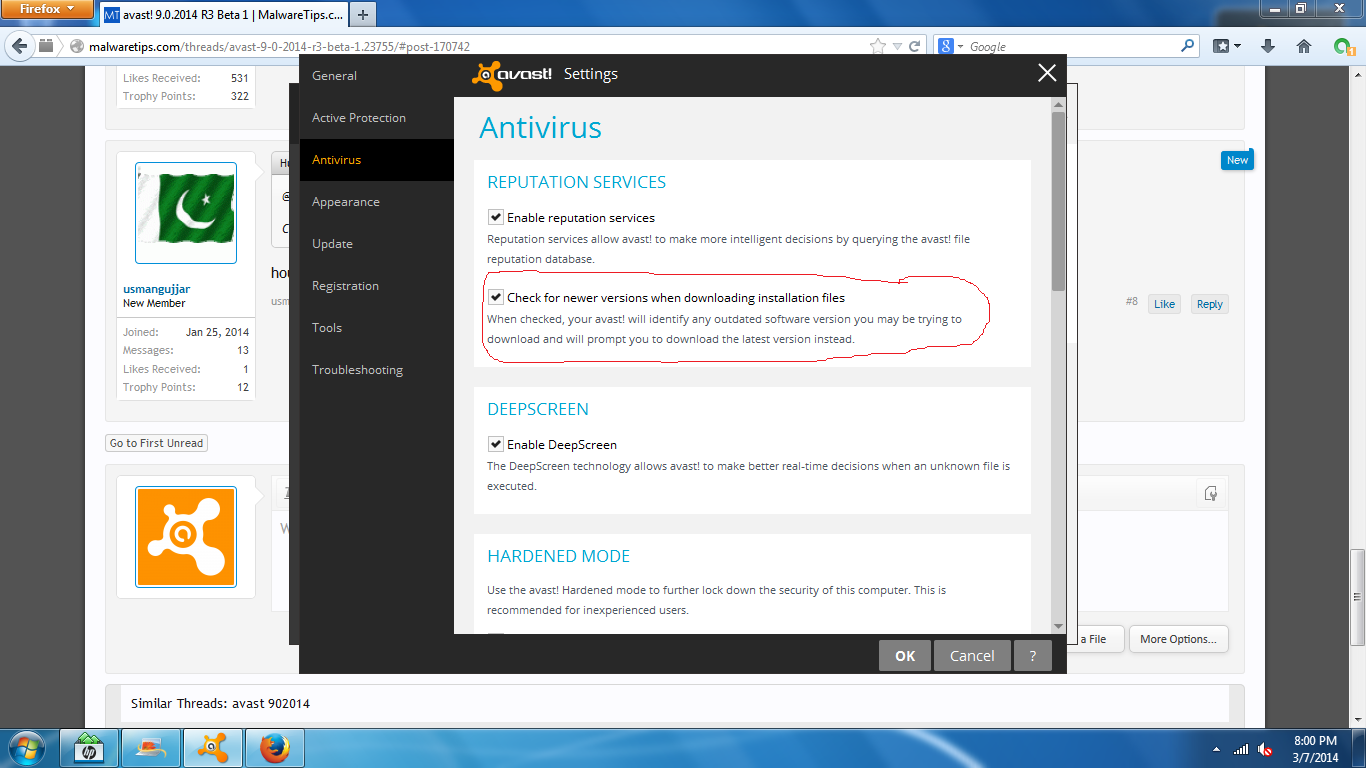The image size is (1366, 768).
Task: Click the second pinned taskbar app icon
Action: [151, 748]
